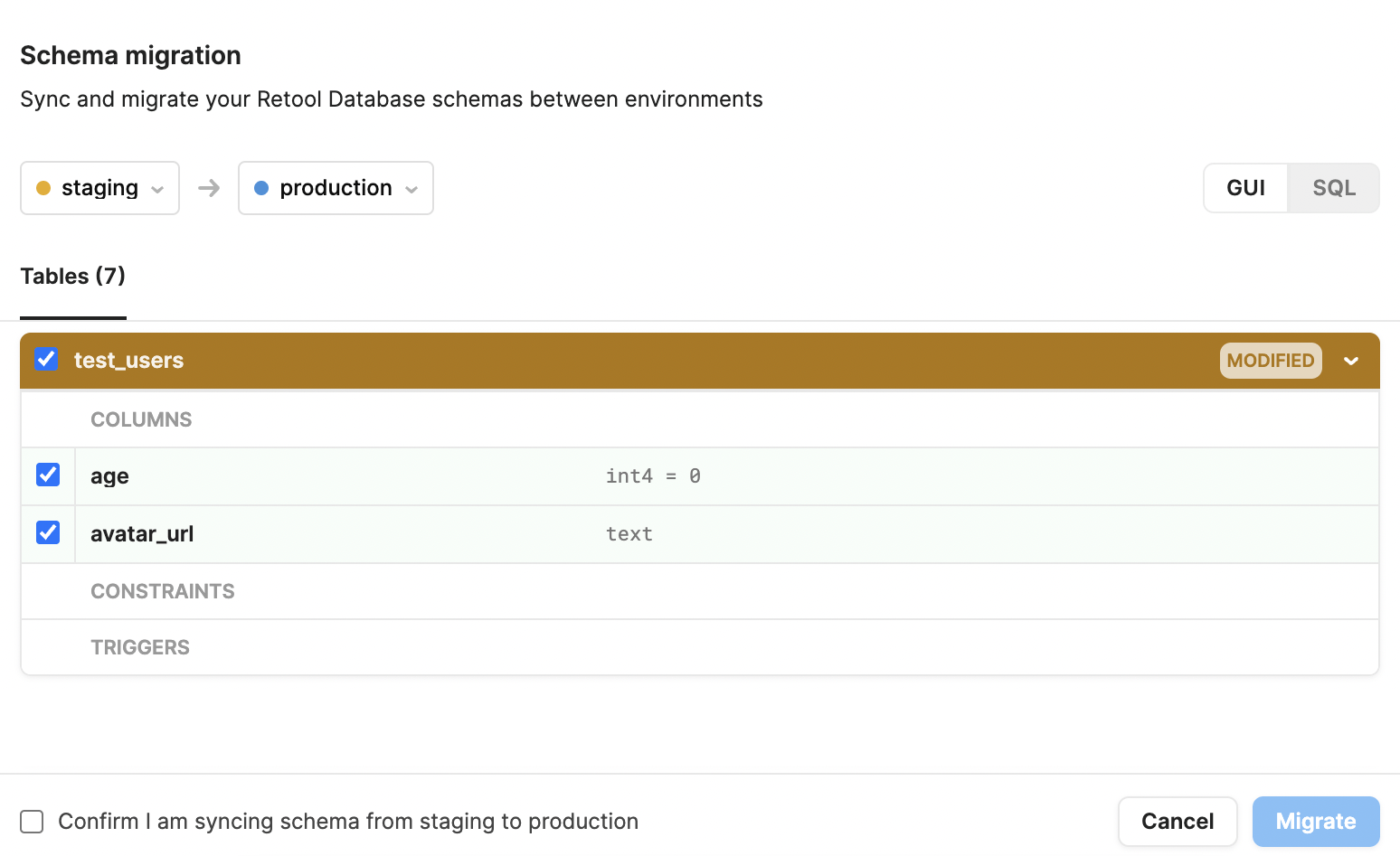
Task: Select the Tables (7) tab
Action: point(73,277)
